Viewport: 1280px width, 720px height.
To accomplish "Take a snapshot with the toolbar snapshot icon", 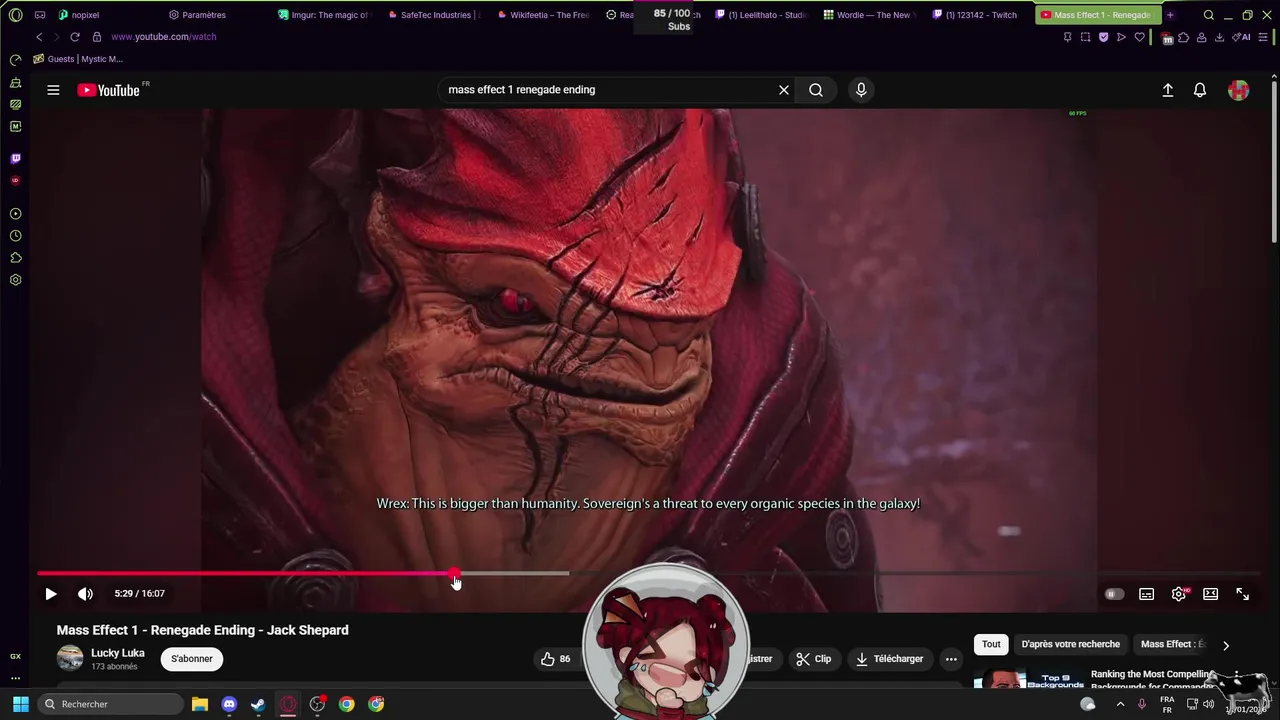I will [x=1085, y=37].
